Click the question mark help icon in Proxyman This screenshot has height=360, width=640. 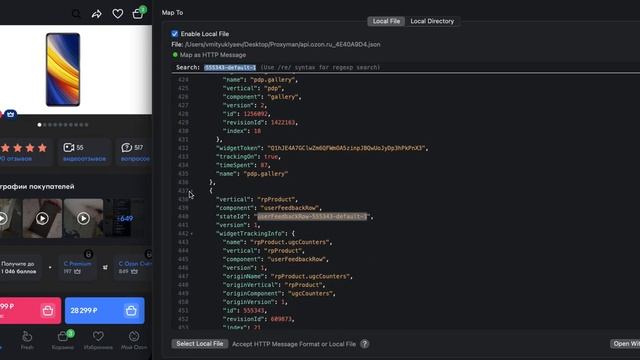click(364, 344)
